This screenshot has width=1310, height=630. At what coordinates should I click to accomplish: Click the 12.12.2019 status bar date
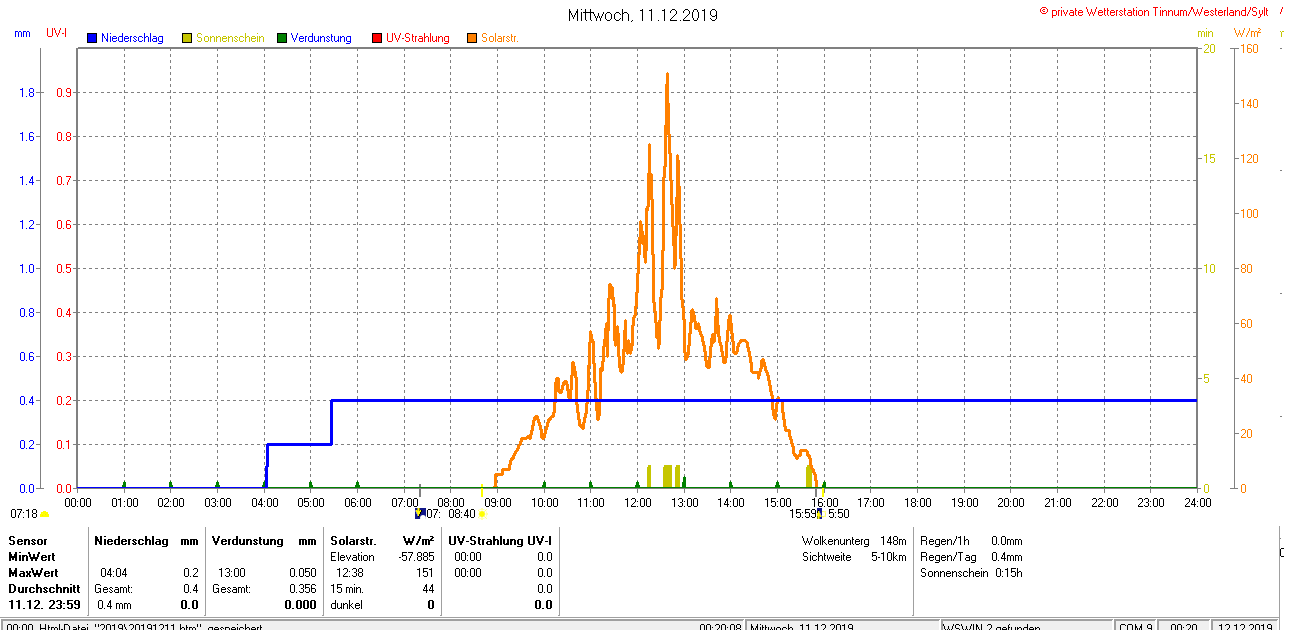tap(1247, 627)
